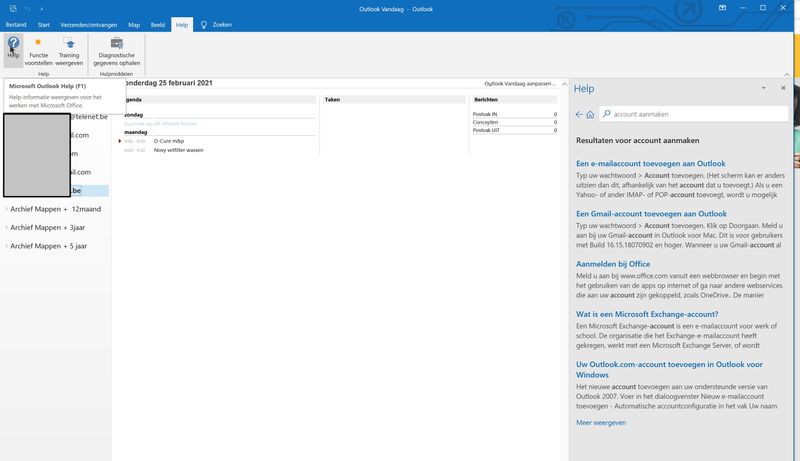
Task: Select the Map ribbon tab
Action: point(134,24)
